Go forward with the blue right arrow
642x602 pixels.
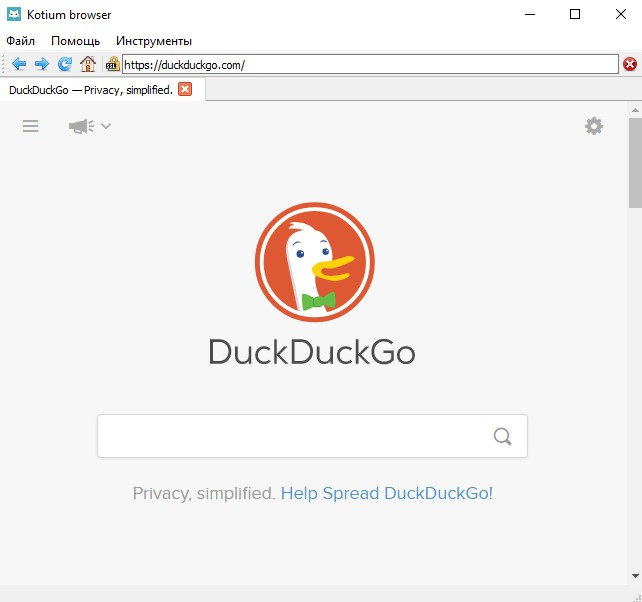click(42, 64)
